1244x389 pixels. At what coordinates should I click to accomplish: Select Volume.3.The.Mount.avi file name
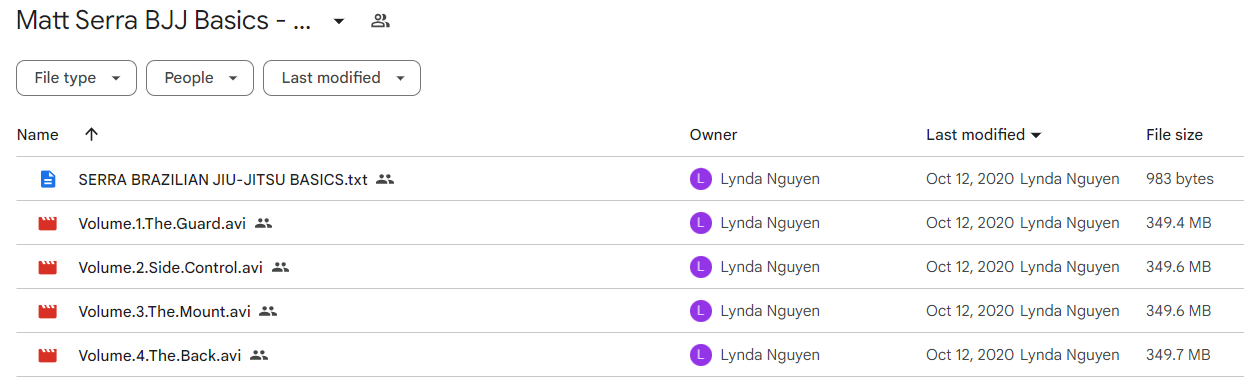tap(164, 311)
